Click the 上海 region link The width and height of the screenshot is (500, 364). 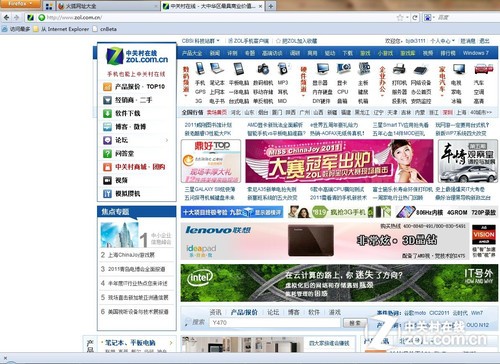point(461,113)
